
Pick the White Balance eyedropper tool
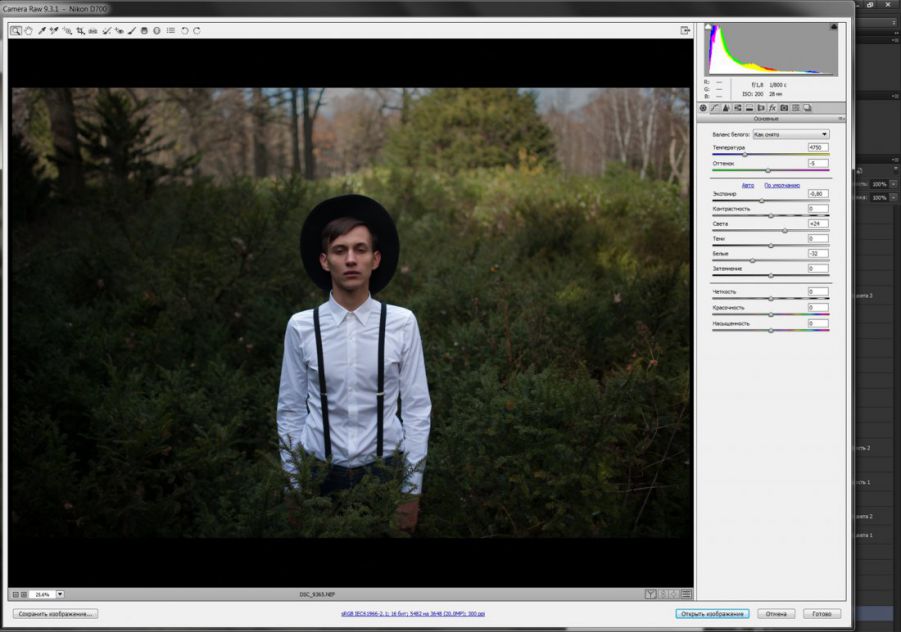(41, 31)
